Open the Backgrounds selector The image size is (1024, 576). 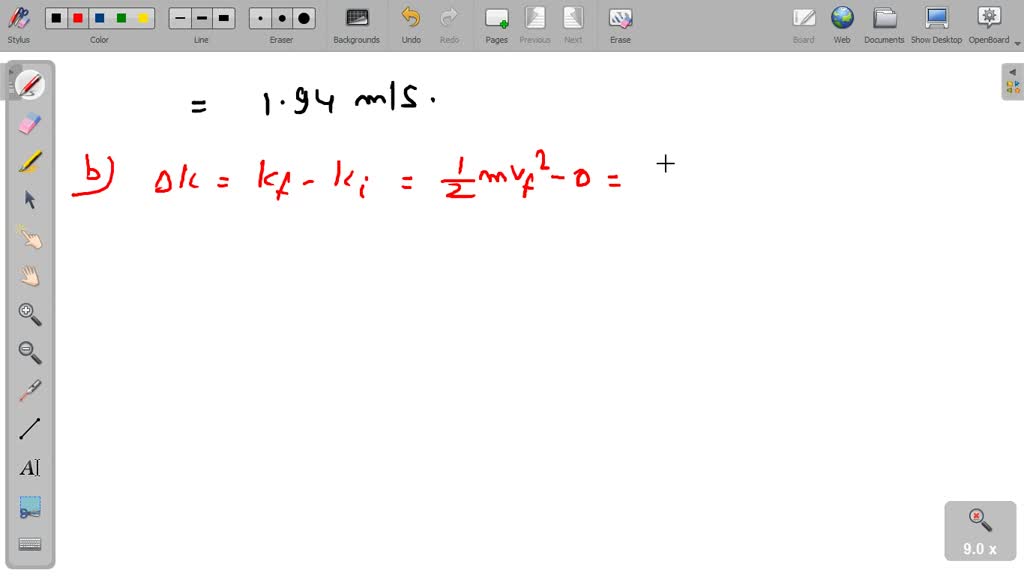[356, 18]
